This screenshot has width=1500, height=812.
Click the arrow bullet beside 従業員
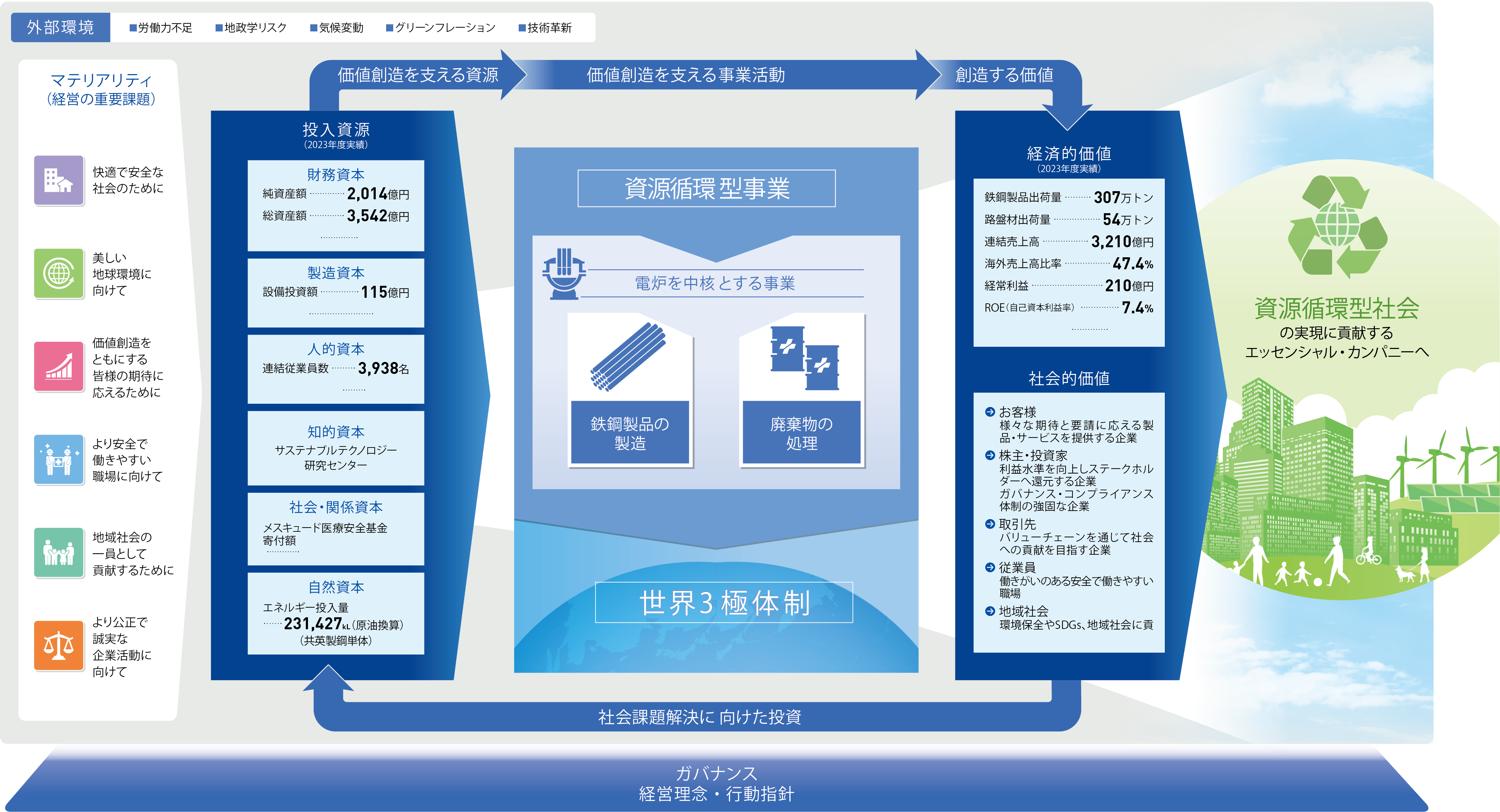click(990, 567)
